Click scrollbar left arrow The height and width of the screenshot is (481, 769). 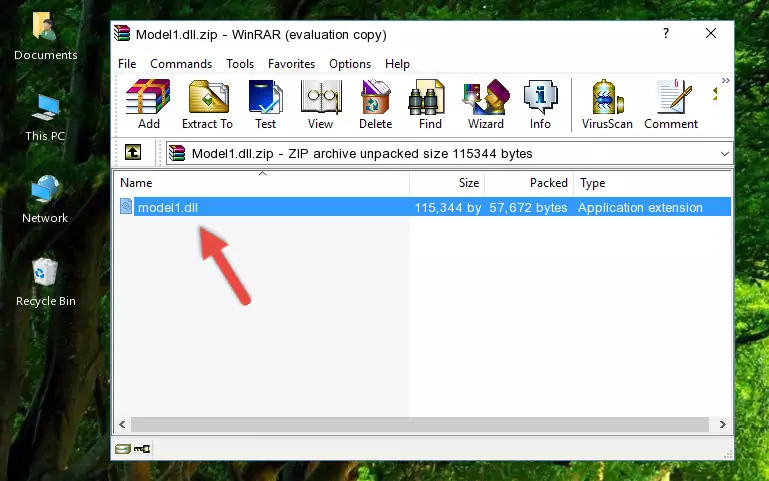tap(122, 424)
